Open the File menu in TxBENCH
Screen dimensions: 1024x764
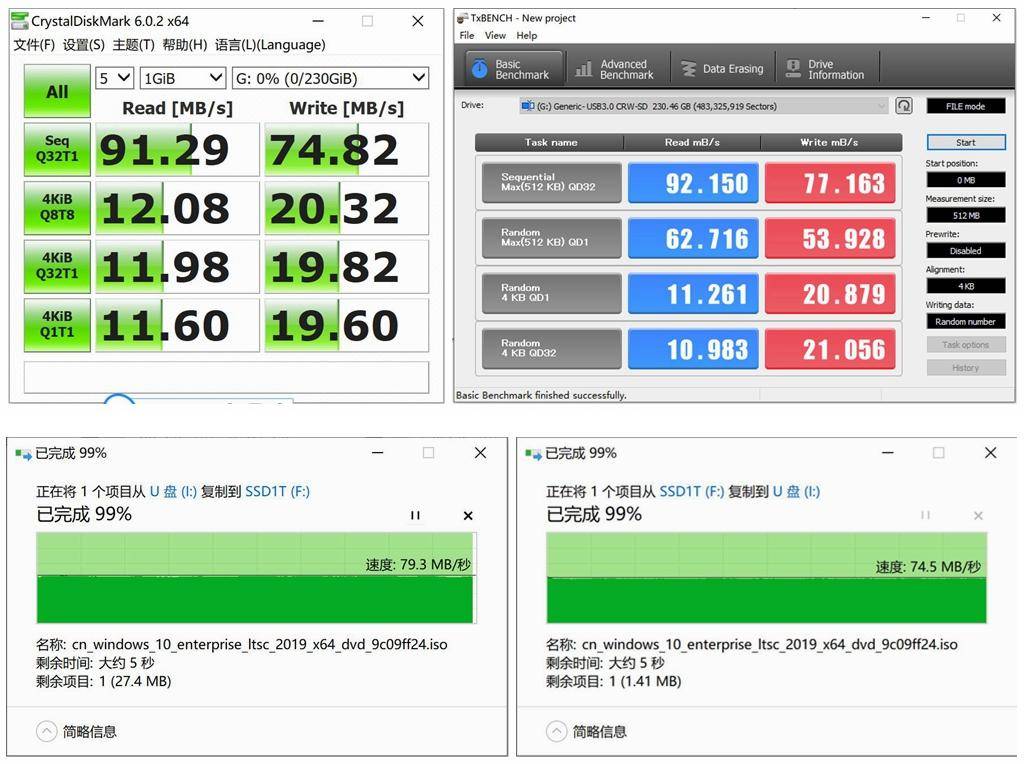point(467,35)
